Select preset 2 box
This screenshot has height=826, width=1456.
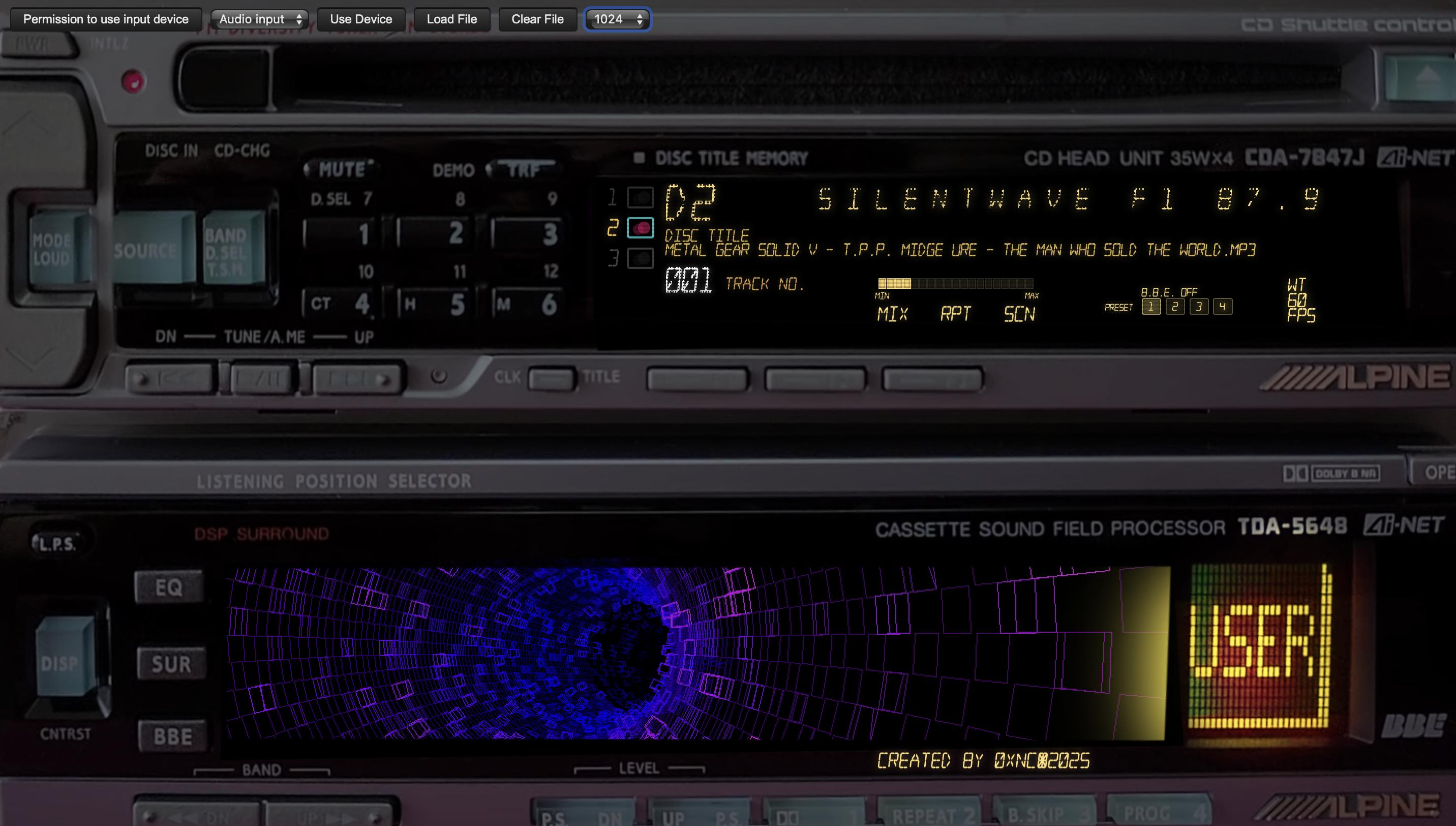[1175, 307]
